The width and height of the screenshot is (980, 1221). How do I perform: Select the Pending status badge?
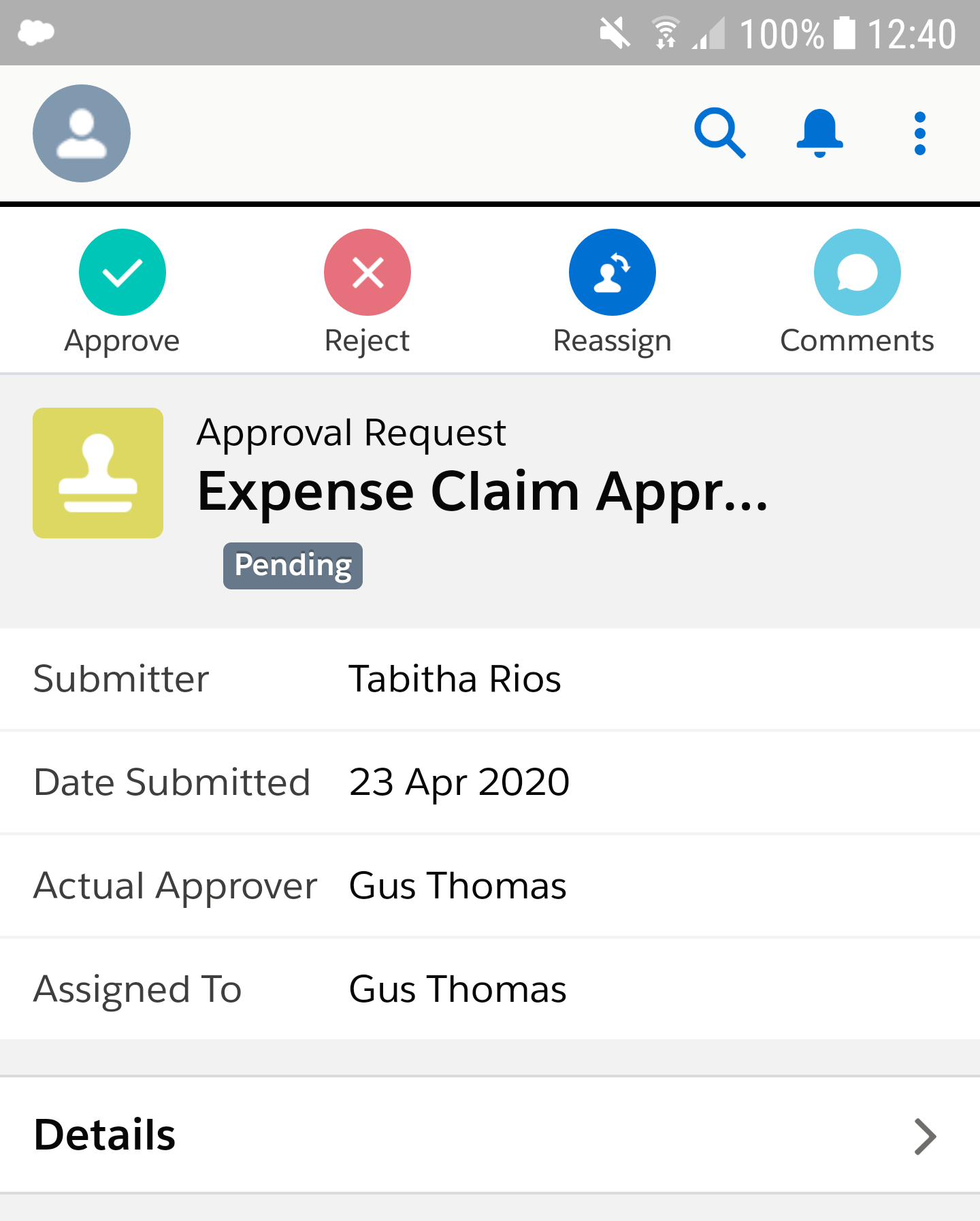pos(292,565)
